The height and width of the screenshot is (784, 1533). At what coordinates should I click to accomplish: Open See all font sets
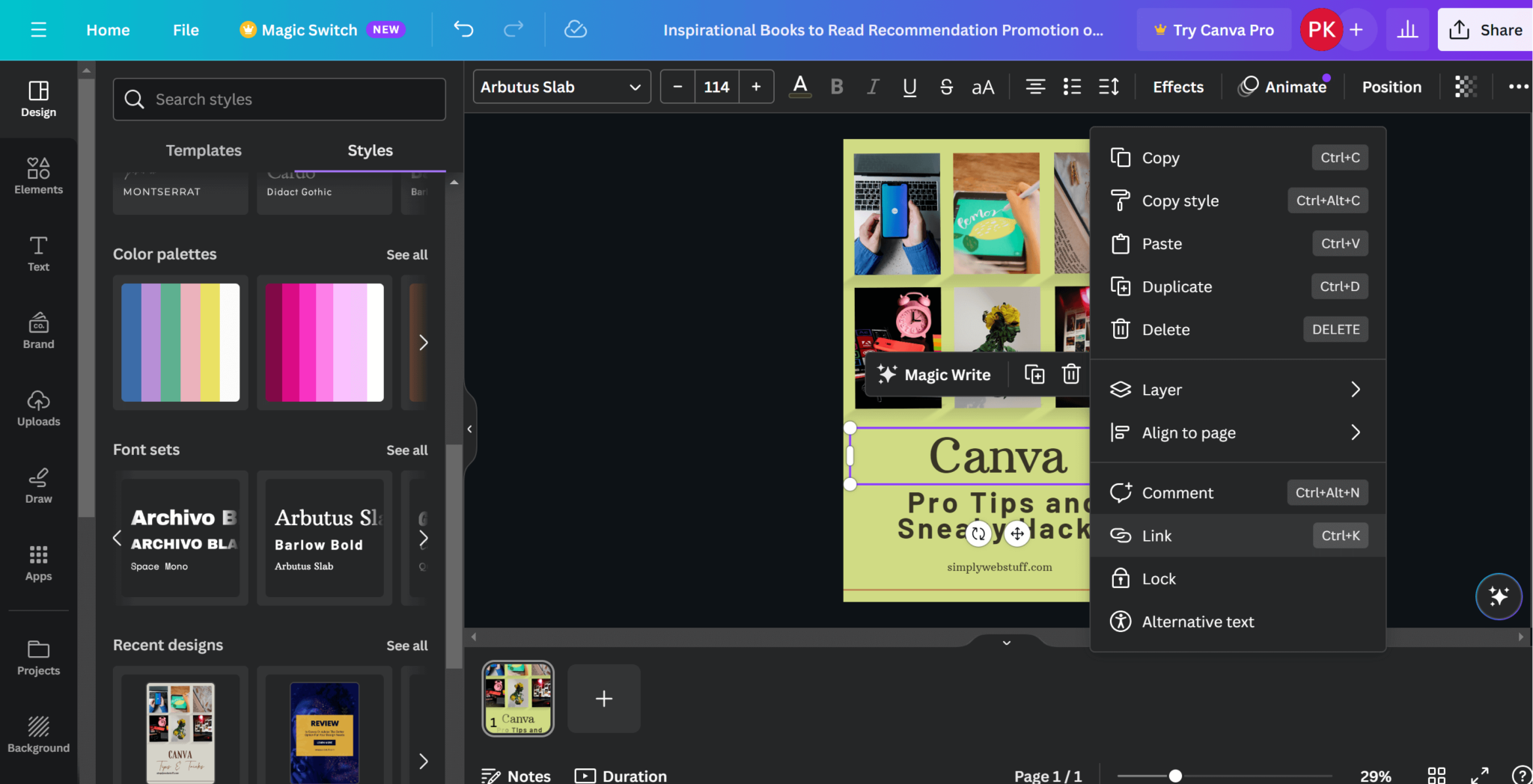pos(407,450)
